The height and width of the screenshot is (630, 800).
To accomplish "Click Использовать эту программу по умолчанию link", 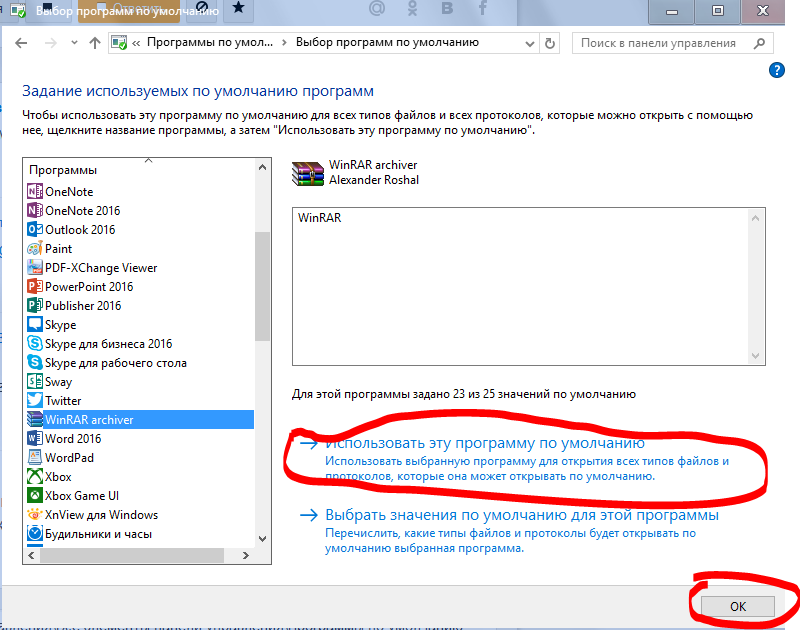I will point(485,443).
